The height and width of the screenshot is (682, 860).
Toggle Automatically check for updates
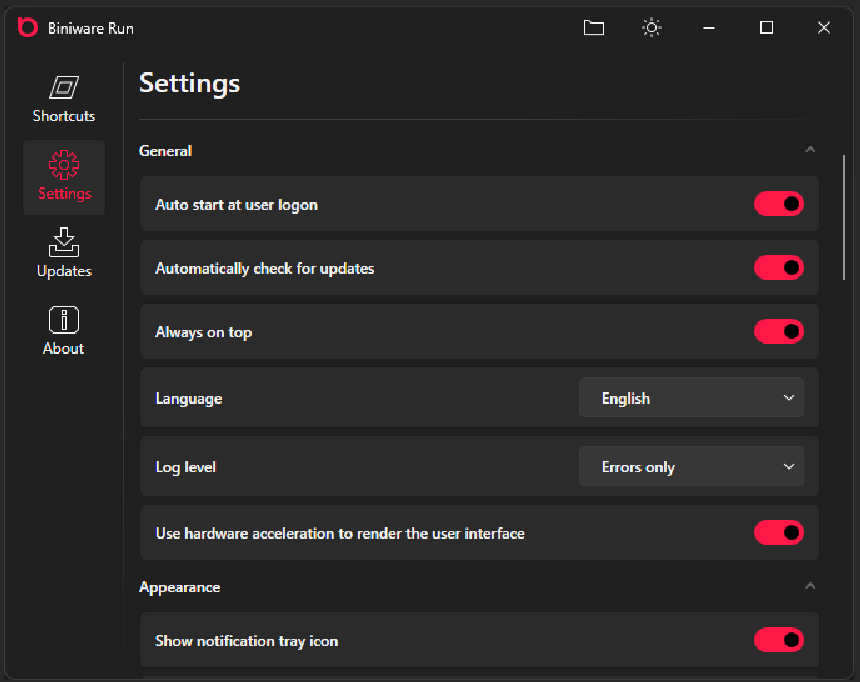(778, 268)
